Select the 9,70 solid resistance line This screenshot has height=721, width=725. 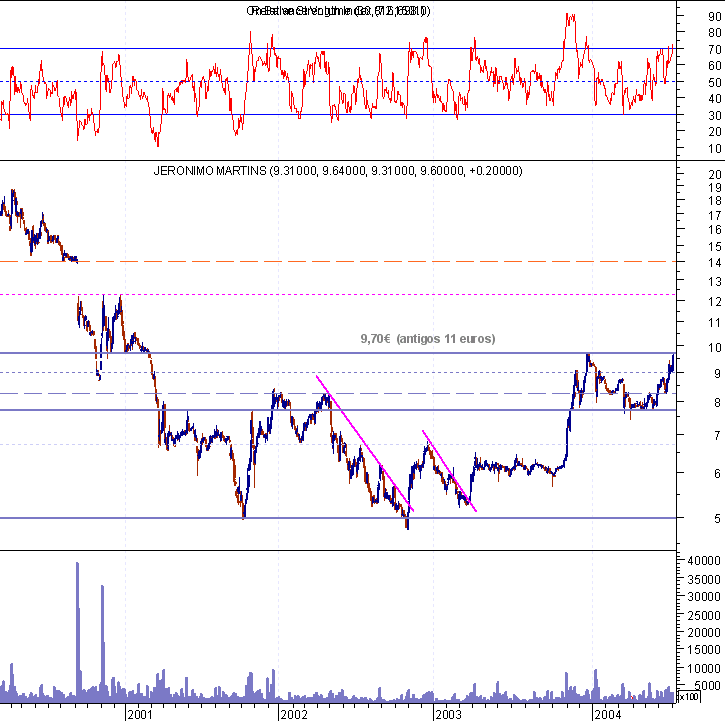click(338, 353)
